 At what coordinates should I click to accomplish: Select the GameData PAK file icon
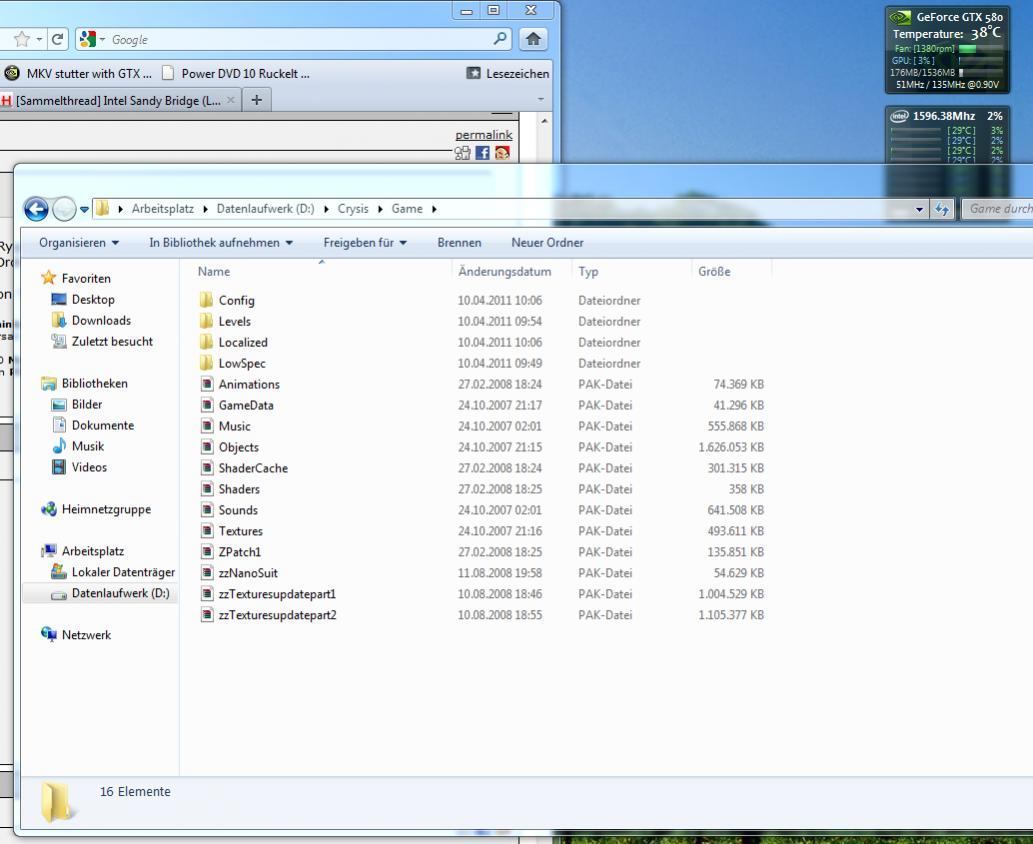tap(207, 405)
